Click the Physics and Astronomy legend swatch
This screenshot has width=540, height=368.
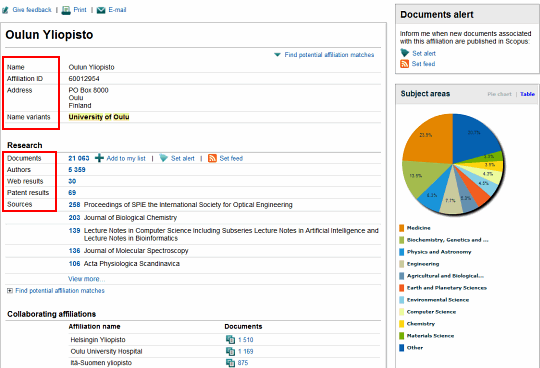(x=402, y=252)
